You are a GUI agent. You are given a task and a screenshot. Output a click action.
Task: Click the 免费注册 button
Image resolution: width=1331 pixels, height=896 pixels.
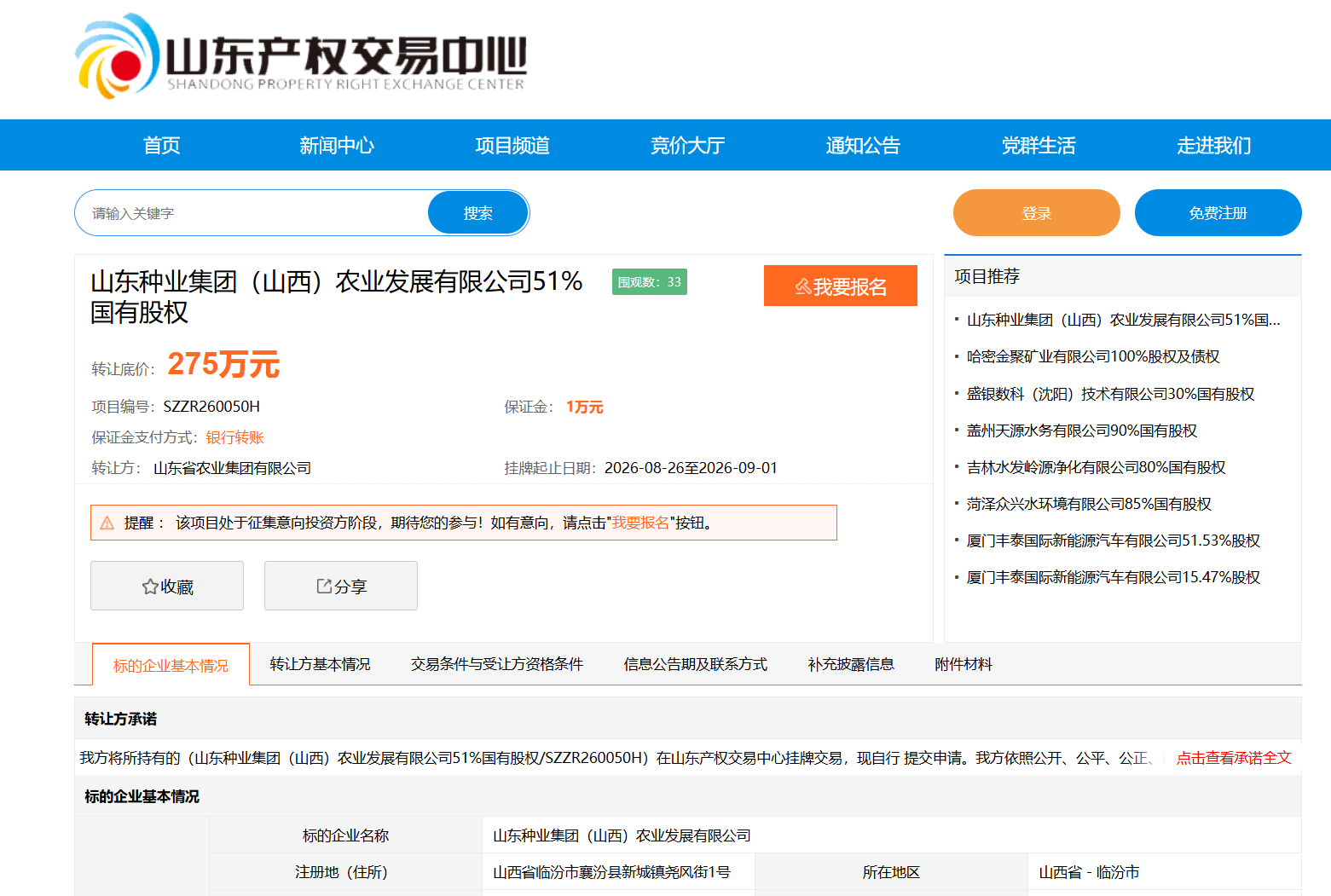[1218, 213]
